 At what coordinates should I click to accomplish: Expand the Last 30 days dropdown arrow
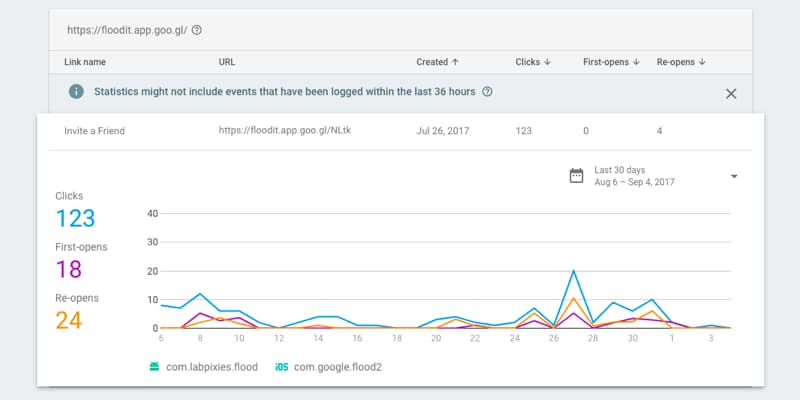pyautogui.click(x=734, y=176)
